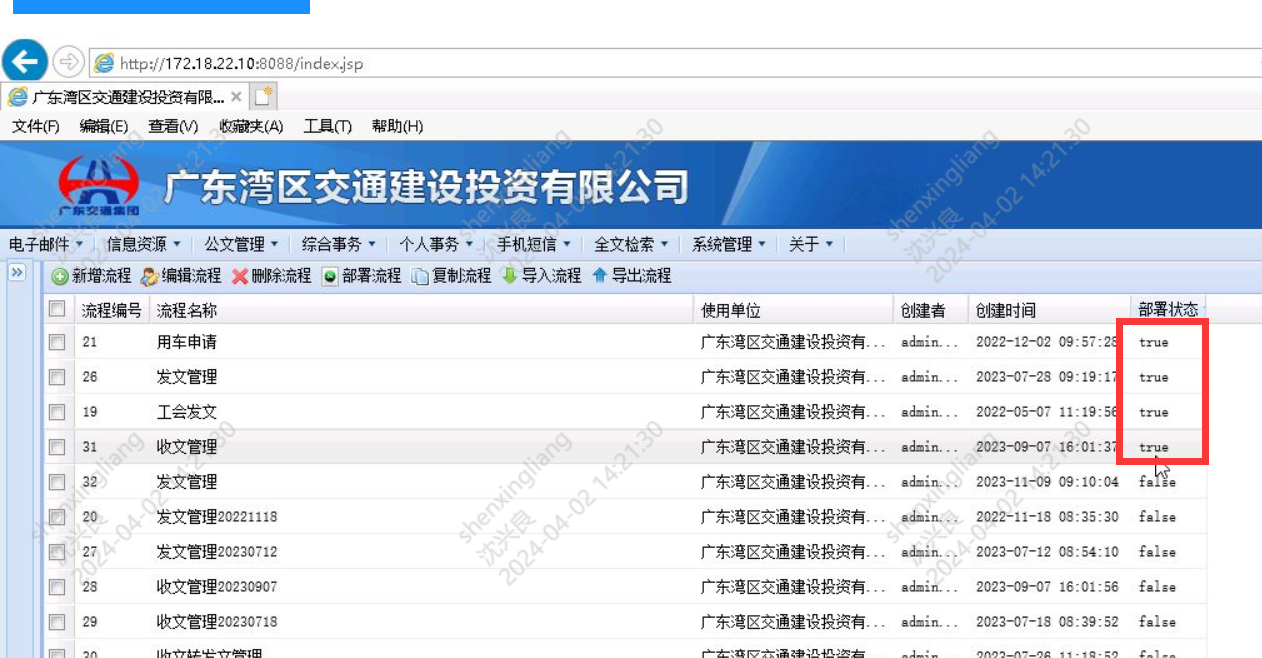The width and height of the screenshot is (1262, 658).
Task: Check the box for row 29 收文管理20230718
Action: (x=57, y=622)
